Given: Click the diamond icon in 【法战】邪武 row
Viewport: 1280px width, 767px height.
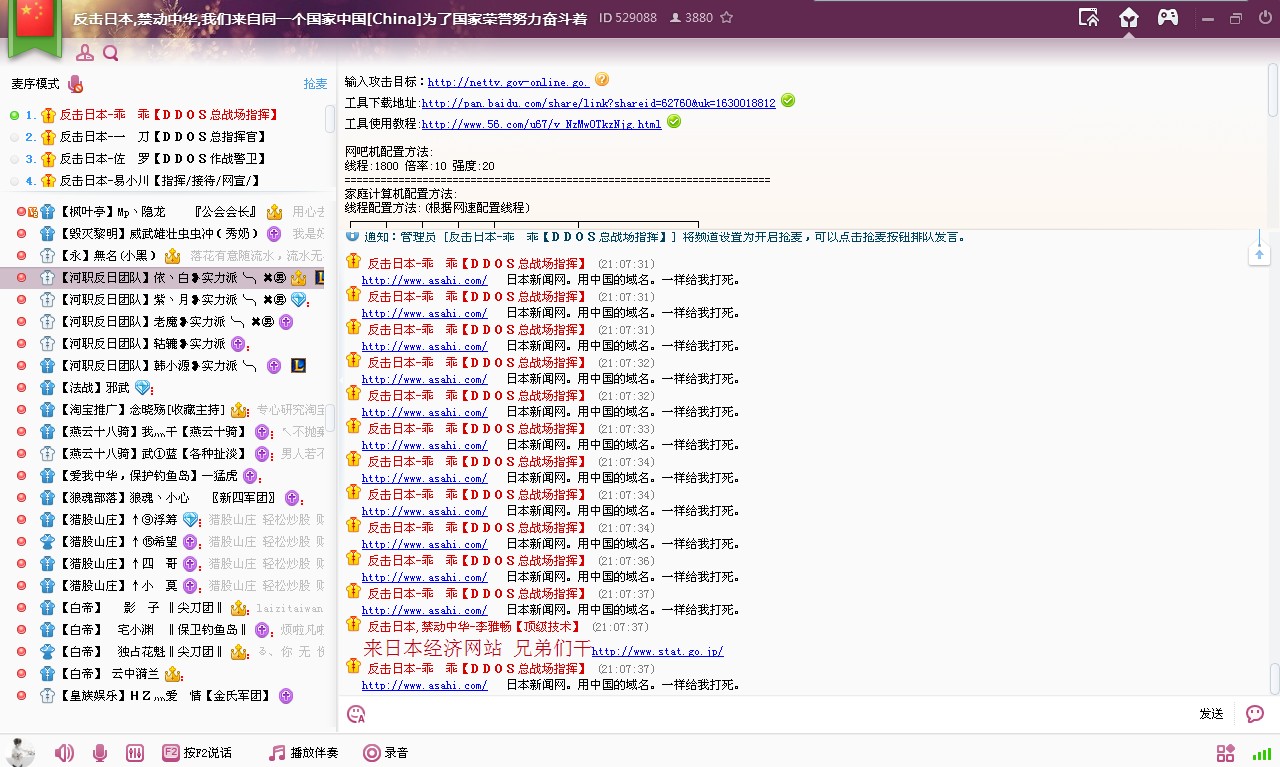Looking at the screenshot, I should (143, 388).
